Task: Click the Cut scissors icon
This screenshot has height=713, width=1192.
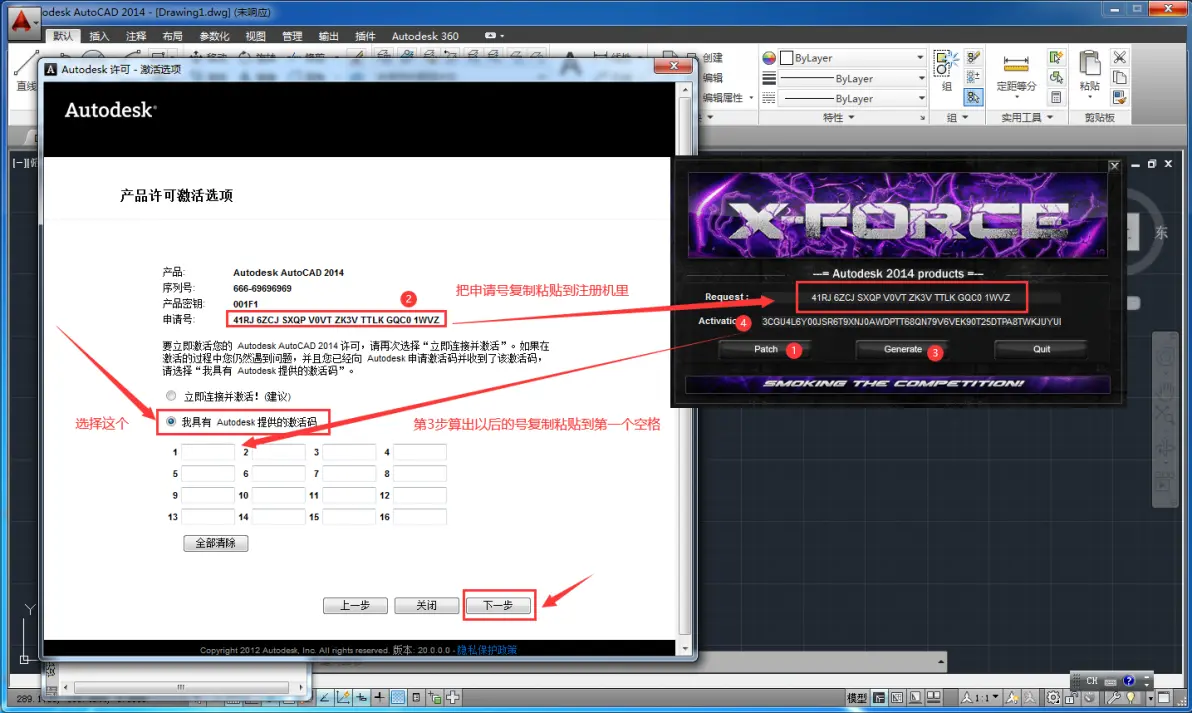Action: [1119, 58]
